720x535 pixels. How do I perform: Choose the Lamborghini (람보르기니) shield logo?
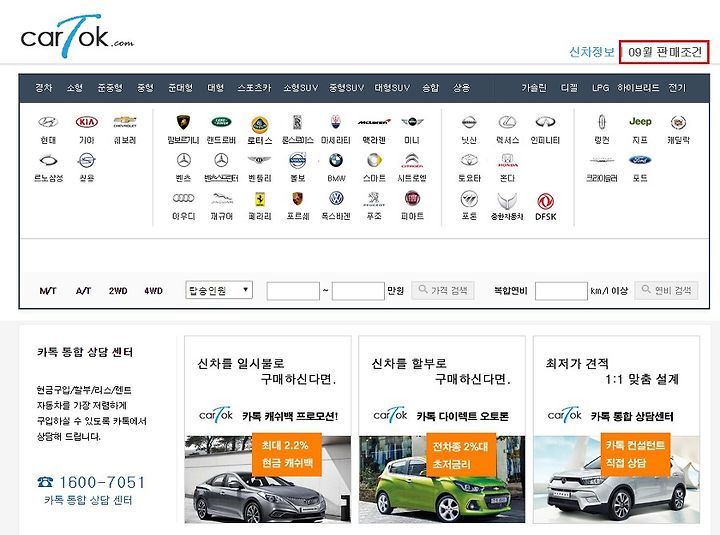[x=183, y=122]
